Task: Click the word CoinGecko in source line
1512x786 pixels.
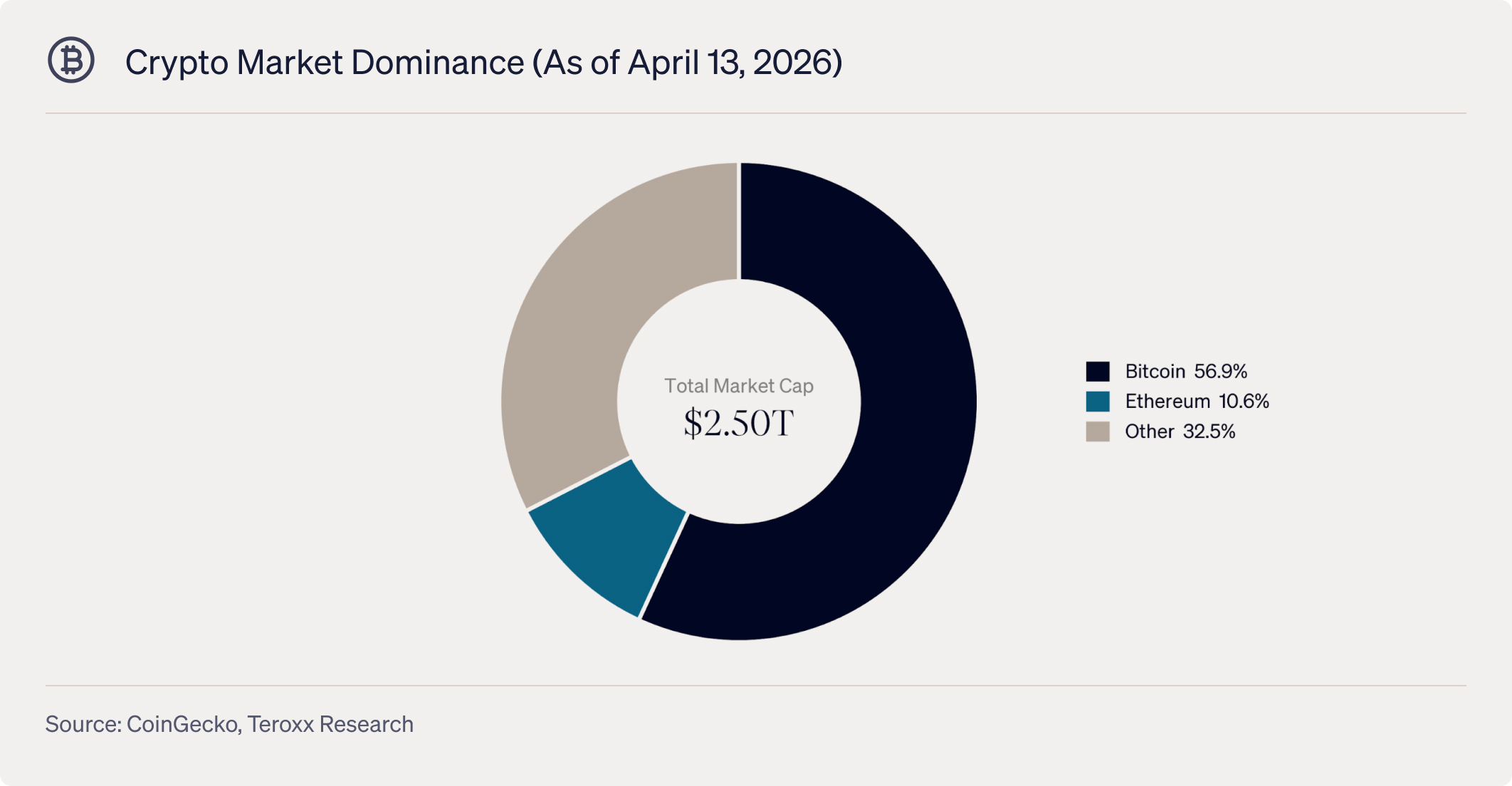Action: (x=182, y=724)
